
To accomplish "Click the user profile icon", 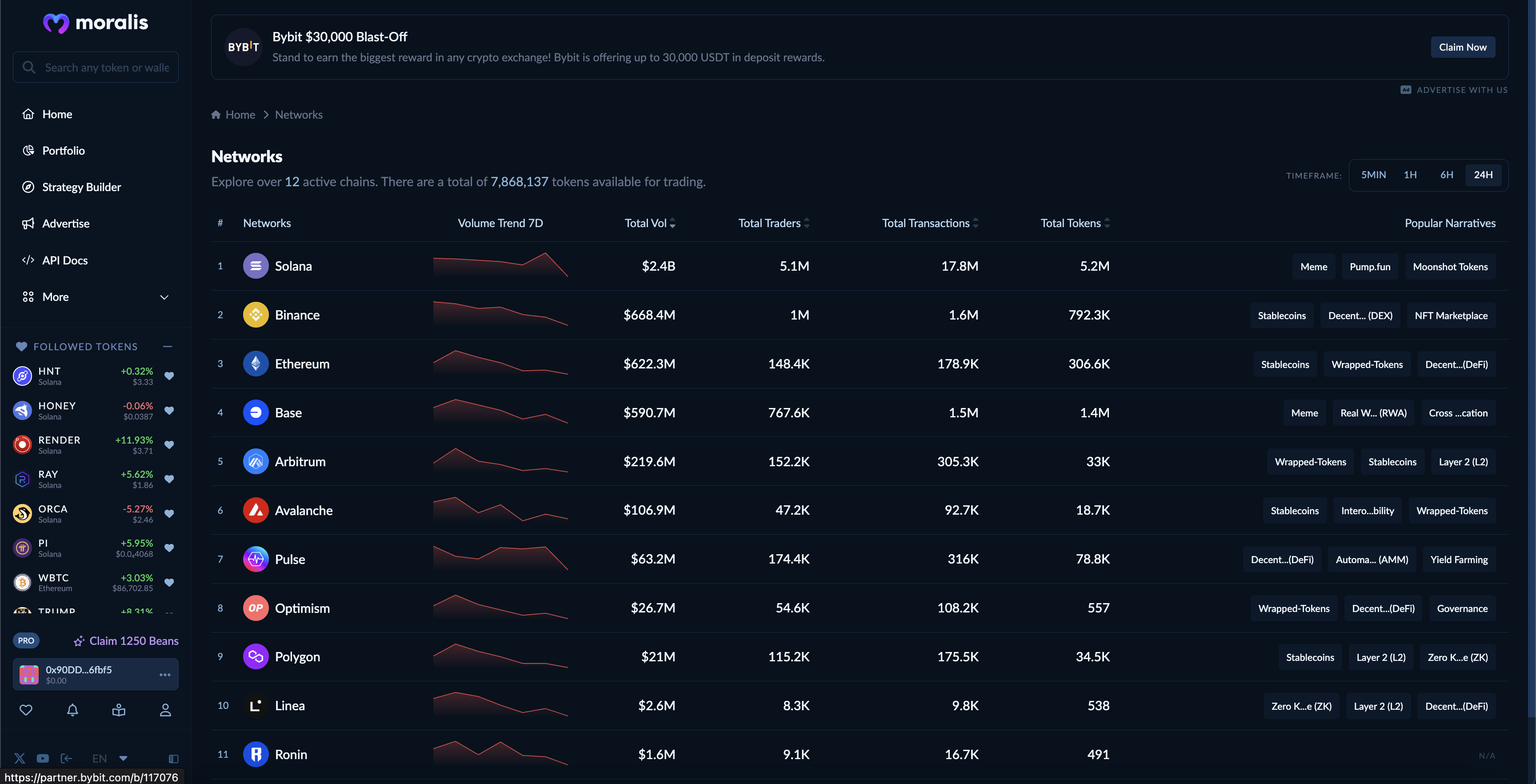I will pos(165,710).
